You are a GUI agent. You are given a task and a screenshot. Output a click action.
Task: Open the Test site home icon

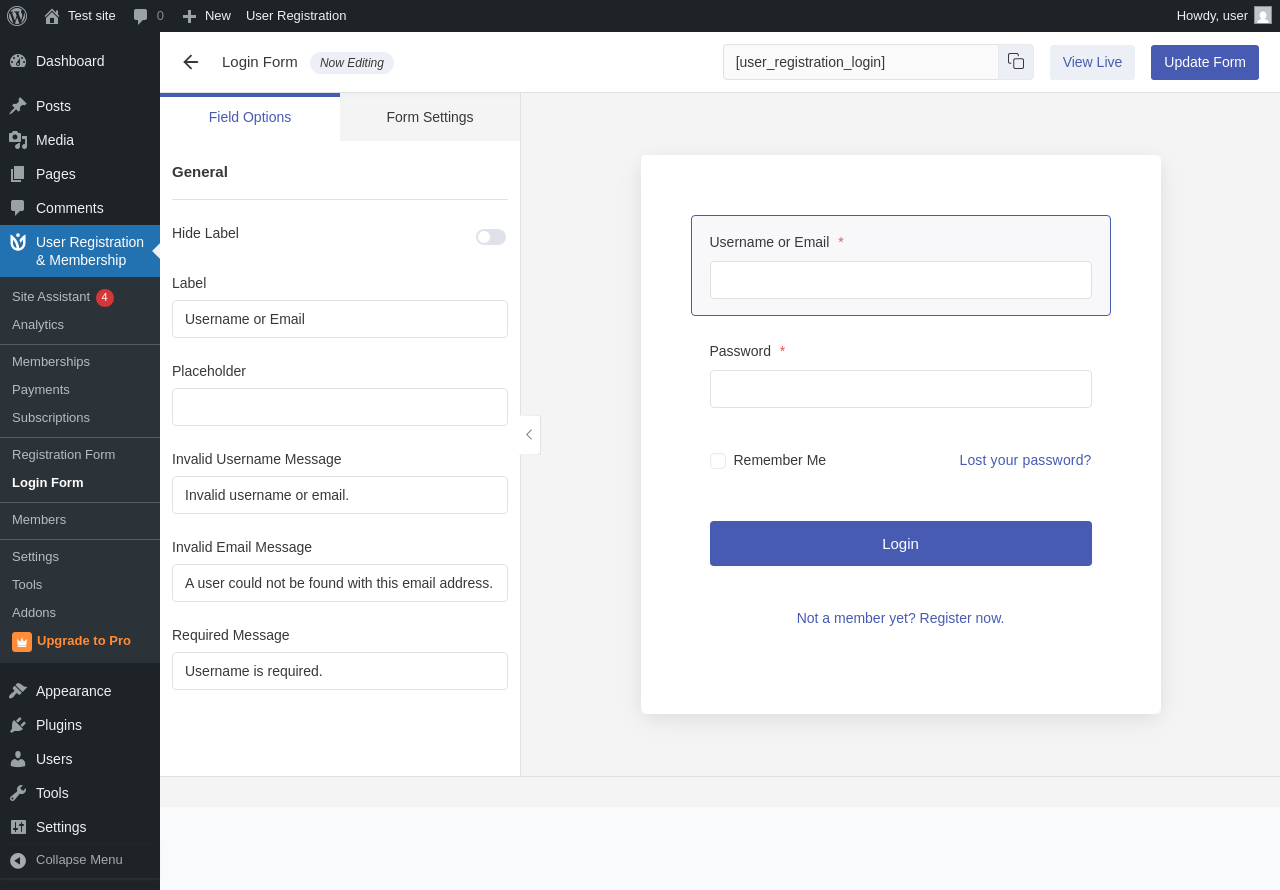[52, 16]
